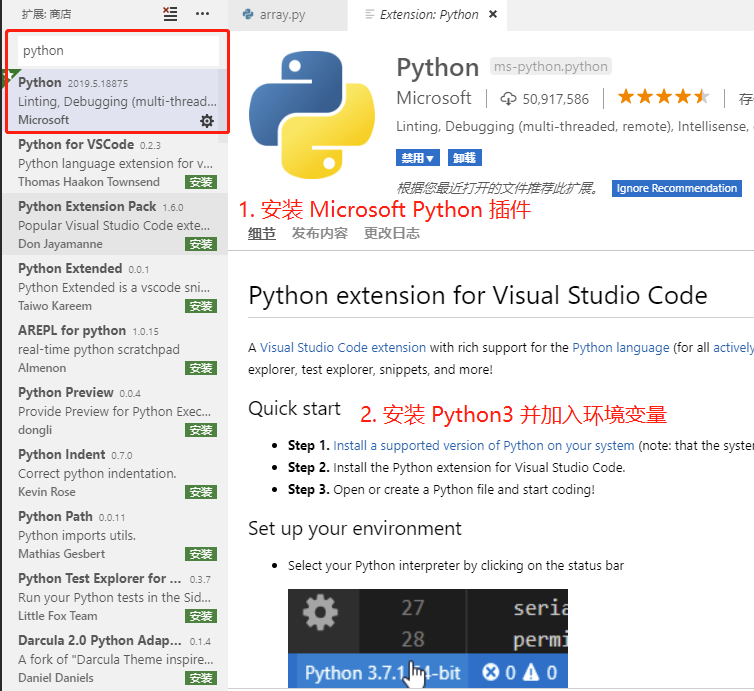Screen dimensions: 754x691
Task: Open the 更改日志 changelog tab
Action: [x=391, y=233]
